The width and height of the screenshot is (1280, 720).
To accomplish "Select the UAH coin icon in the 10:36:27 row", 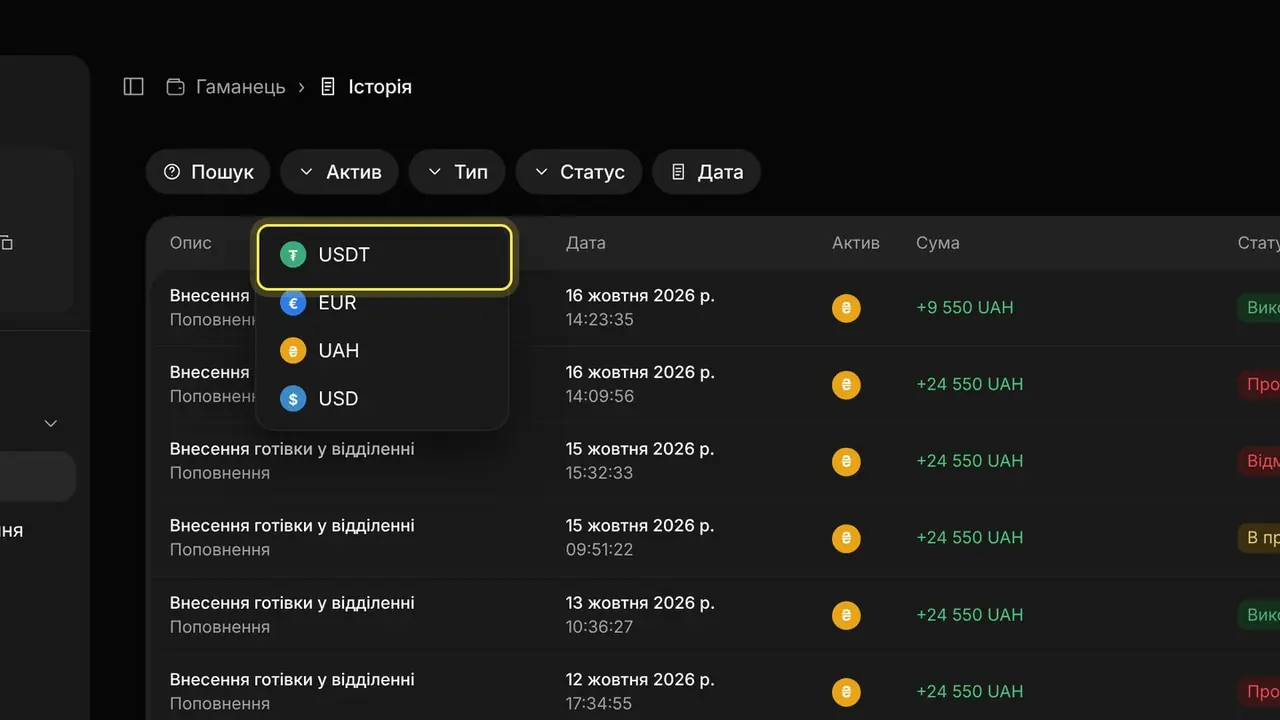I will coord(846,615).
